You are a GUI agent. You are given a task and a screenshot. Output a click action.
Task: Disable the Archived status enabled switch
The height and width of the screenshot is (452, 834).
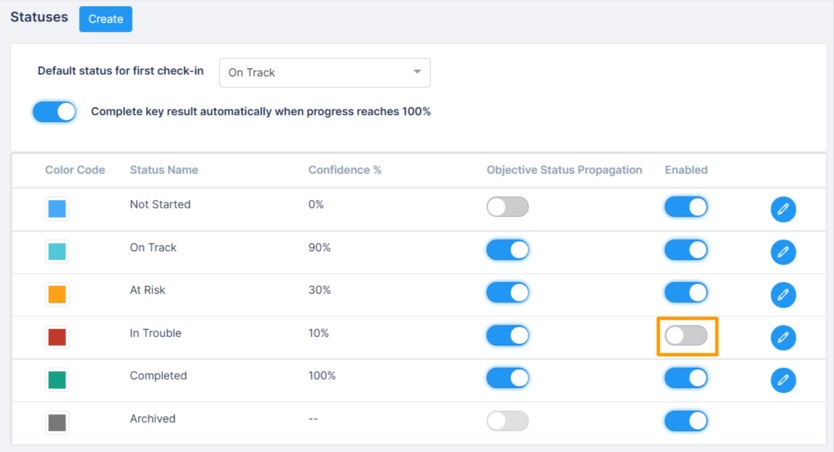[x=686, y=421]
